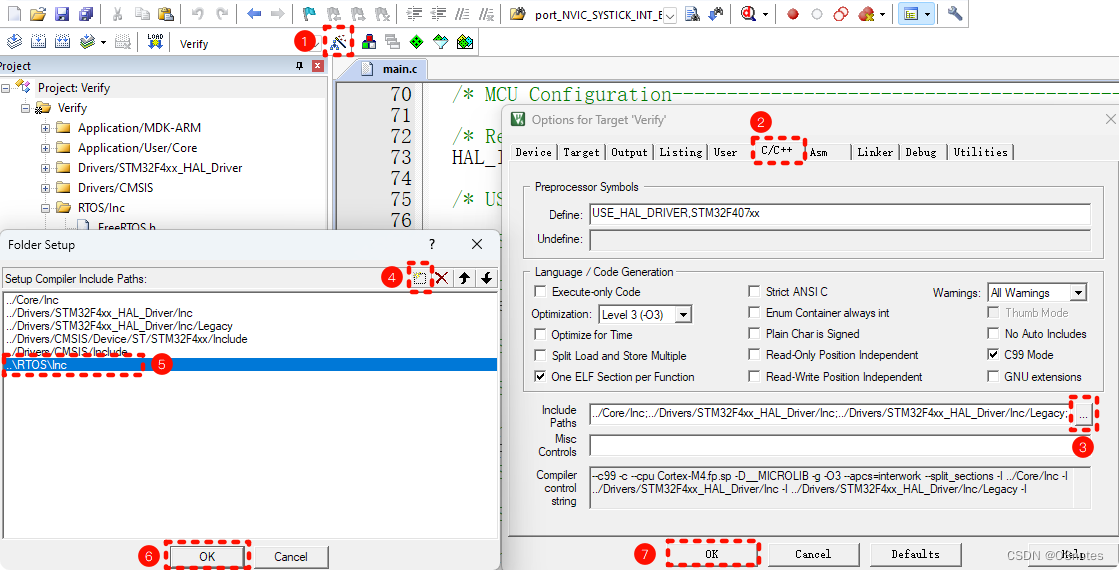Expand the Application/MDK-ARM tree folder
Viewport: 1119px width, 570px height.
(x=45, y=128)
